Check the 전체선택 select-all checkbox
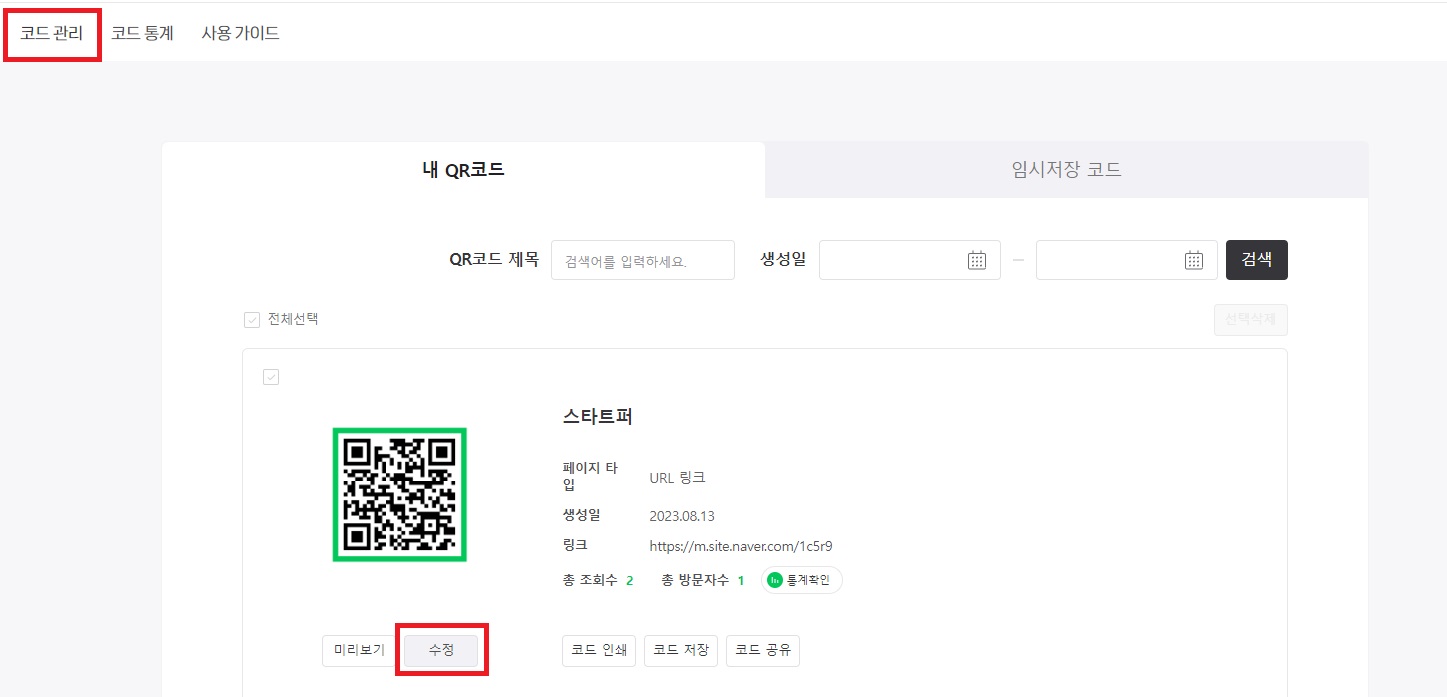 [x=251, y=319]
